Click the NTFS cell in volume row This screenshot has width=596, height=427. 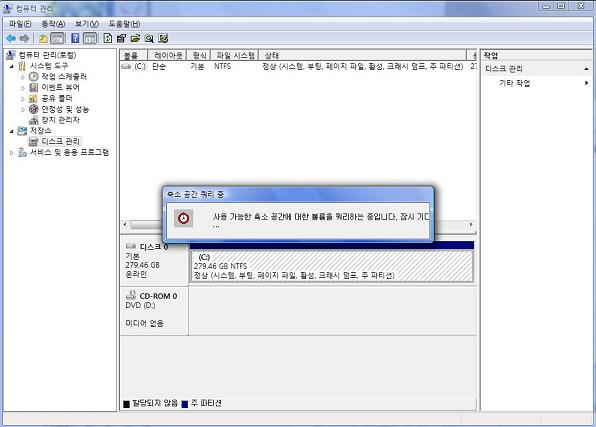[x=222, y=67]
